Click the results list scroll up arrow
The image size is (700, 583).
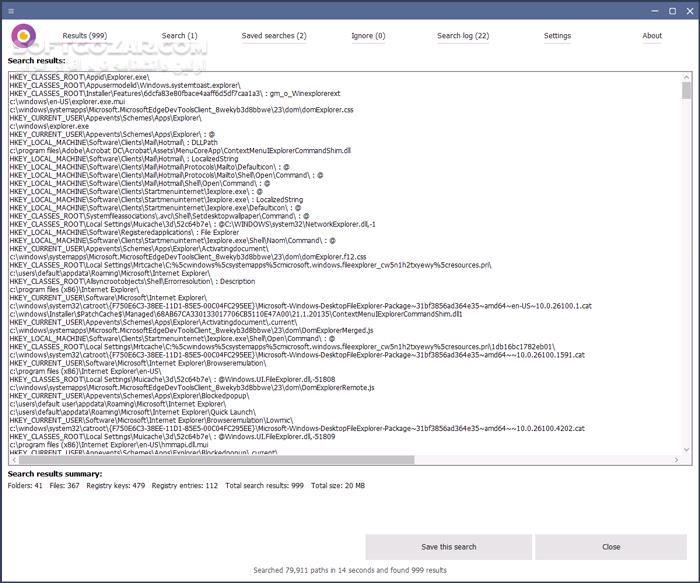(686, 77)
